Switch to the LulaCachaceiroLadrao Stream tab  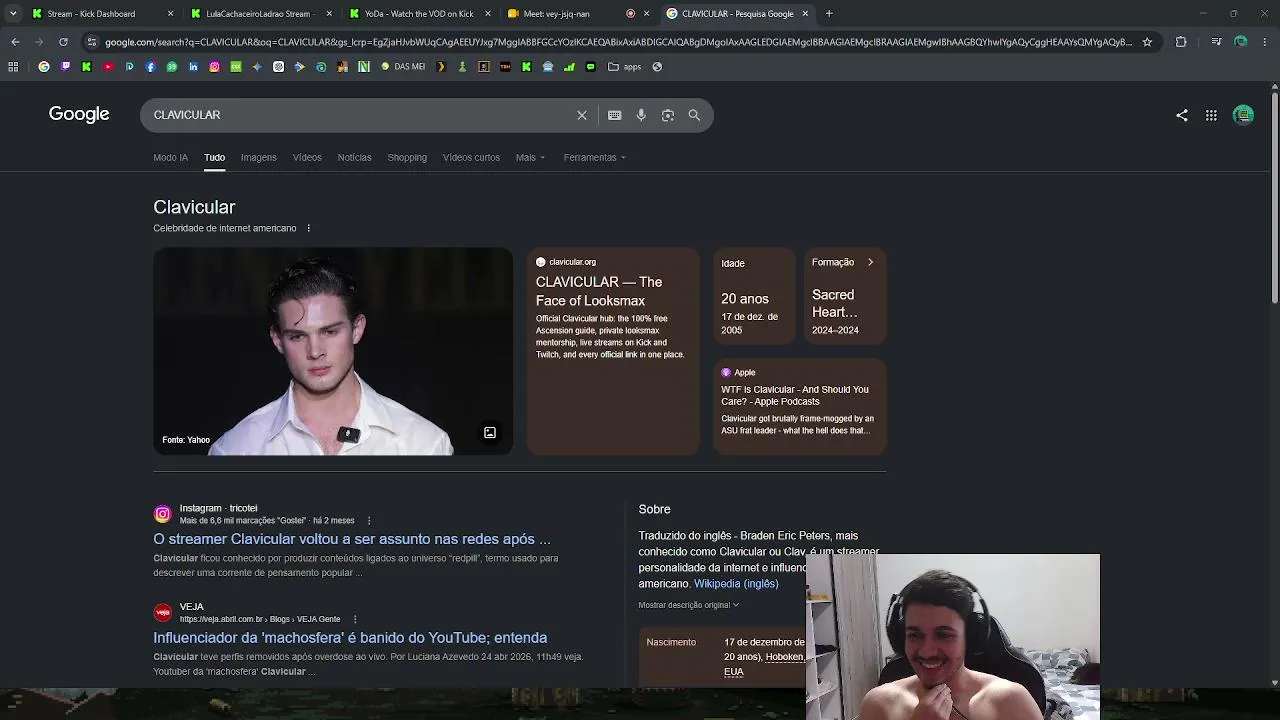point(261,14)
